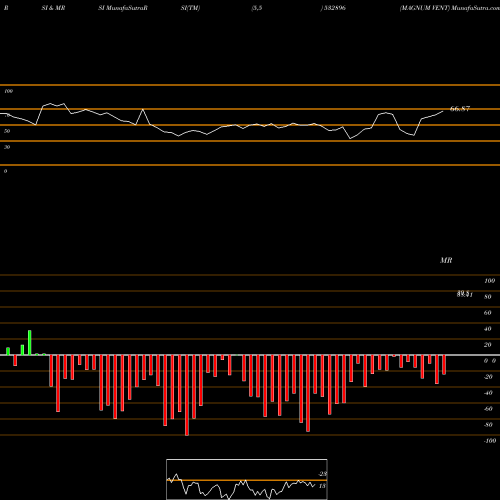Click the '100' label on the MR right axis

click(489, 281)
